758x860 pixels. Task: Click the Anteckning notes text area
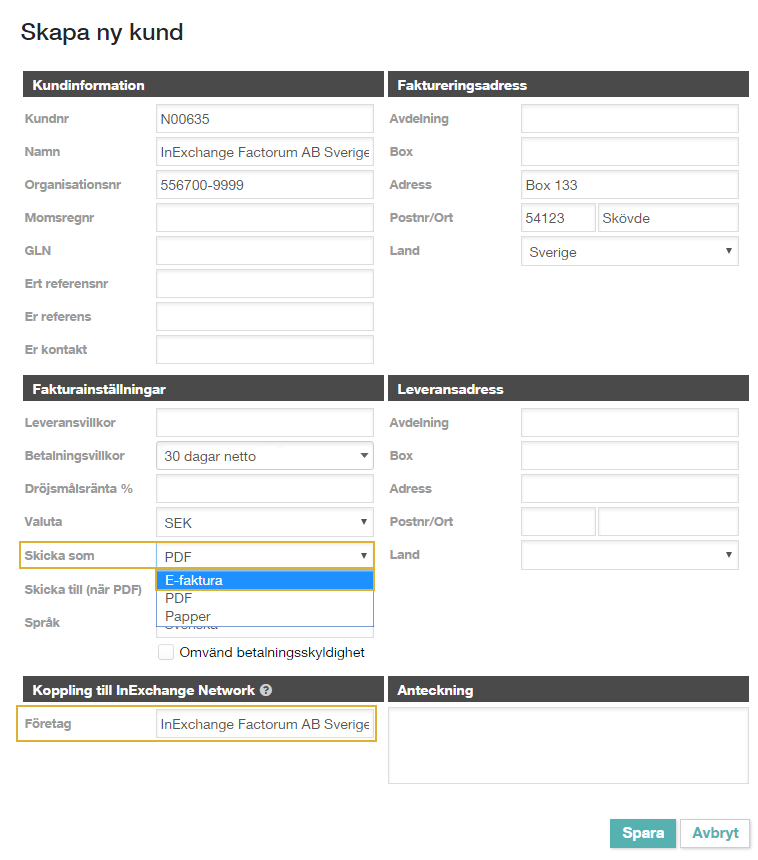pyautogui.click(x=567, y=745)
